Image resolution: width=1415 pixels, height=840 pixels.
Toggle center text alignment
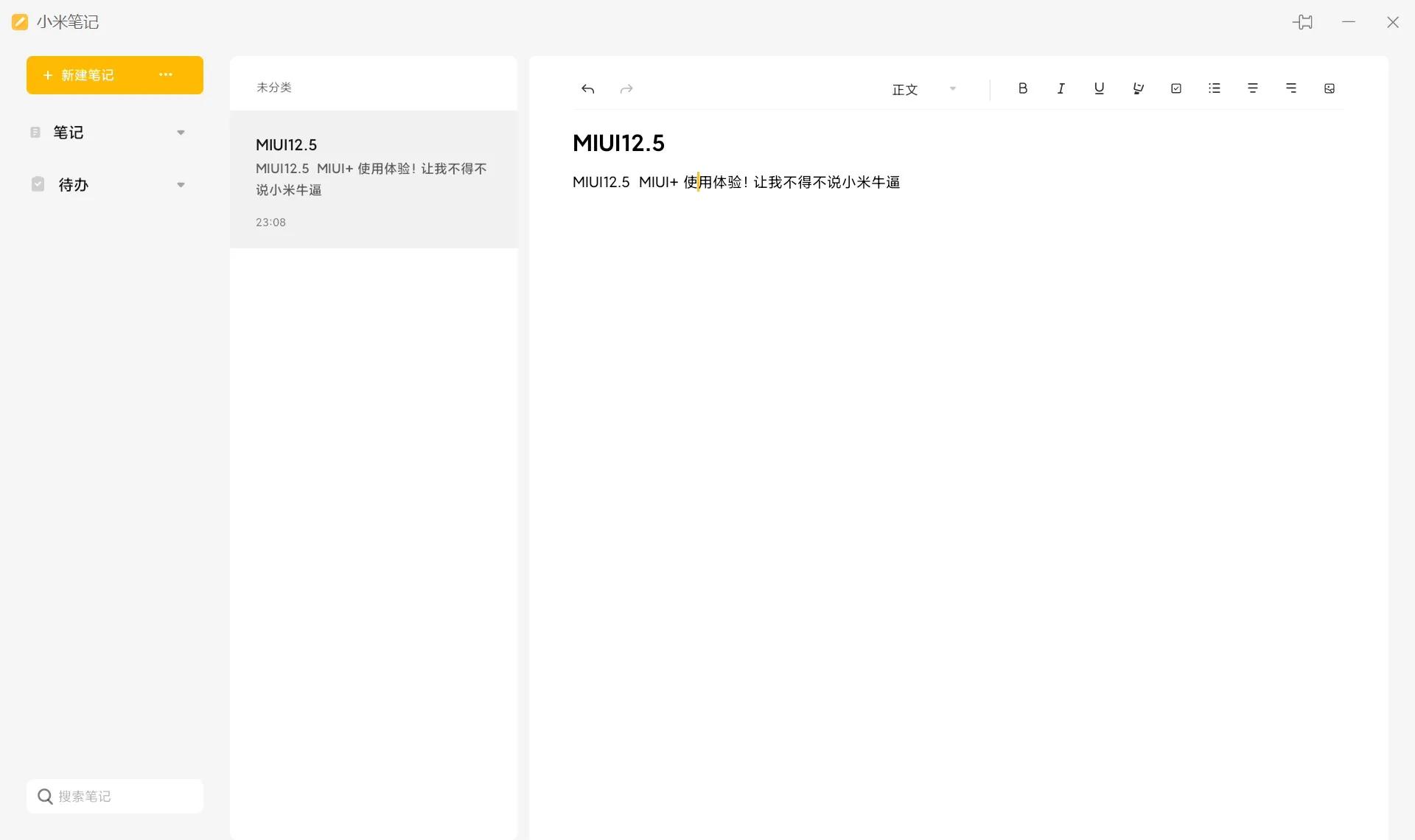coord(1253,88)
